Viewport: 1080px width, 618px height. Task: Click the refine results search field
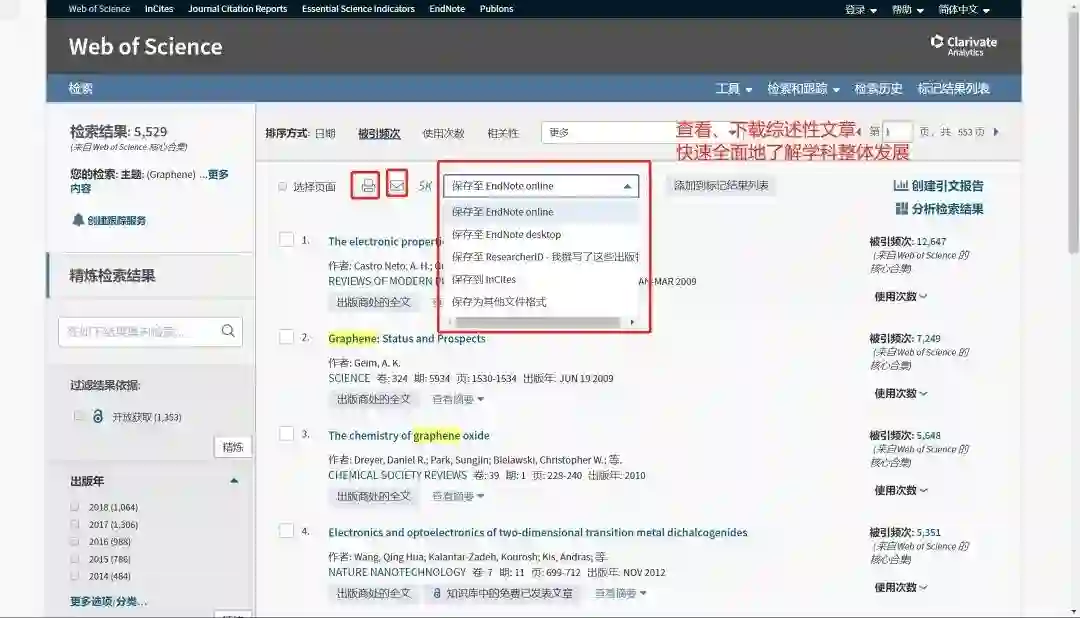150,331
